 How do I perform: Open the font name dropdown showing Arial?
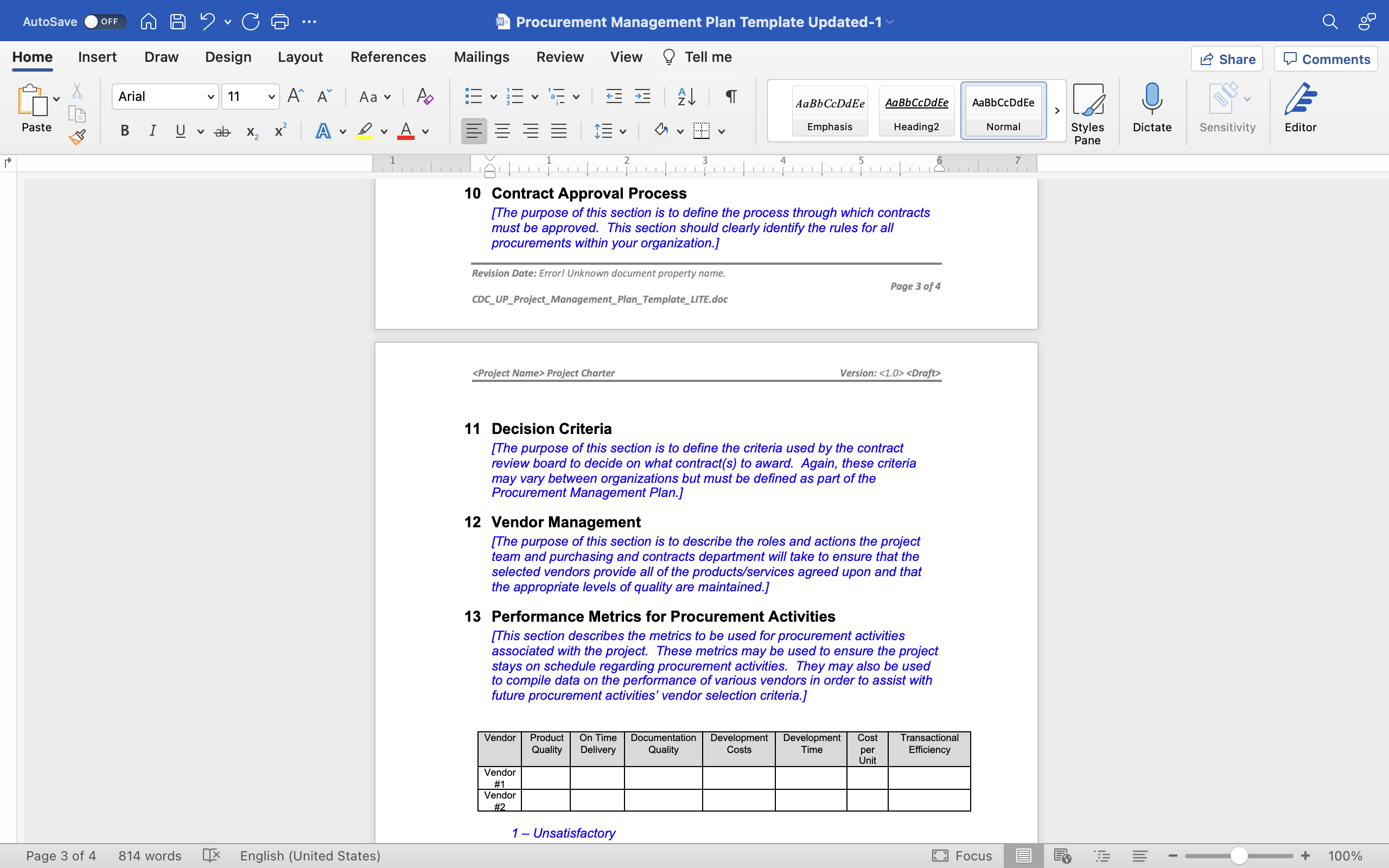tap(165, 97)
